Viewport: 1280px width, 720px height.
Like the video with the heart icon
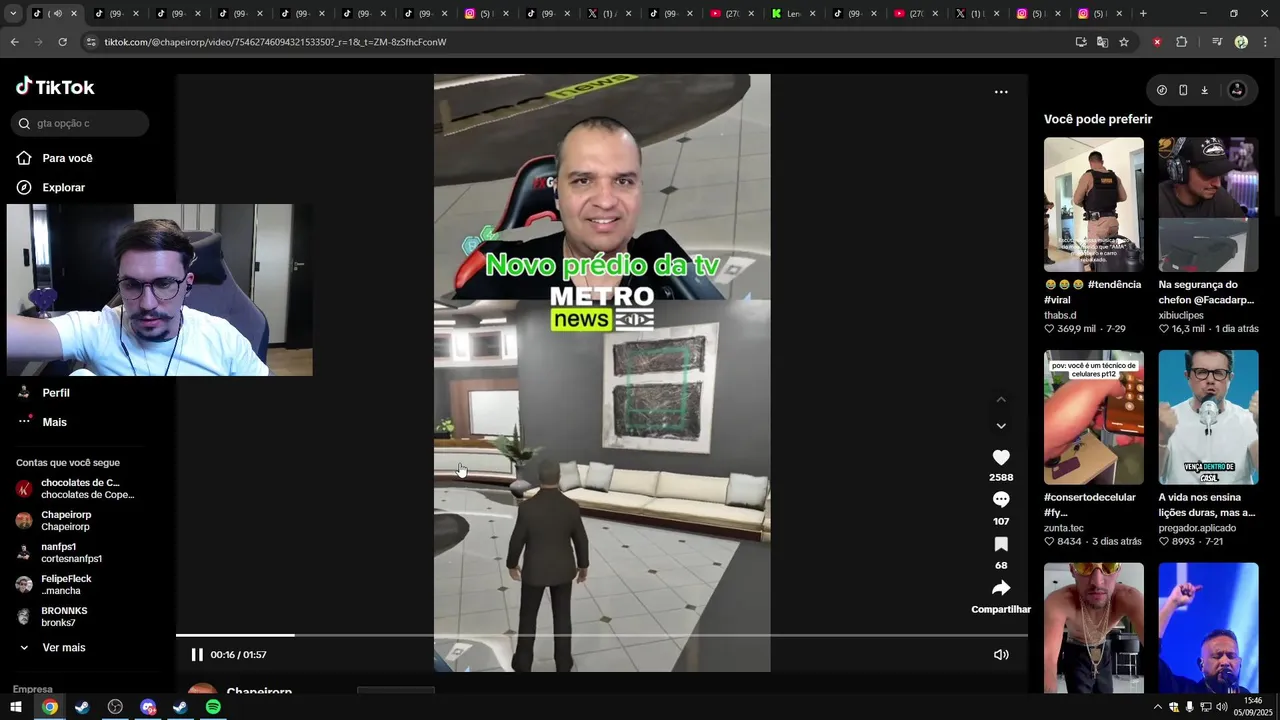pos(1001,457)
